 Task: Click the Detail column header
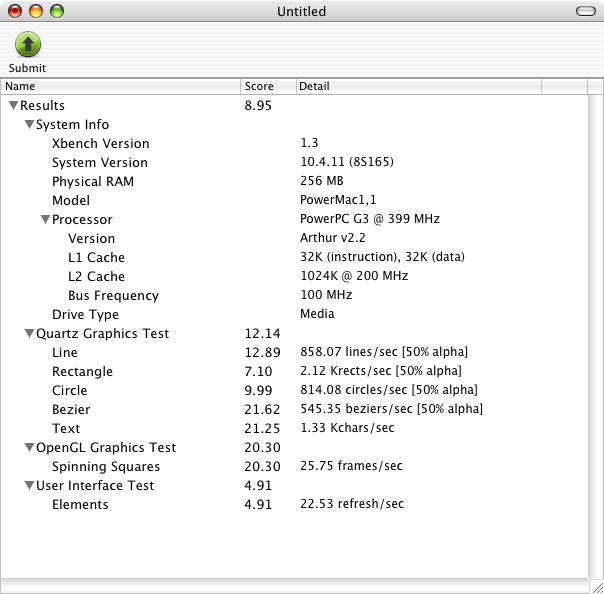417,87
